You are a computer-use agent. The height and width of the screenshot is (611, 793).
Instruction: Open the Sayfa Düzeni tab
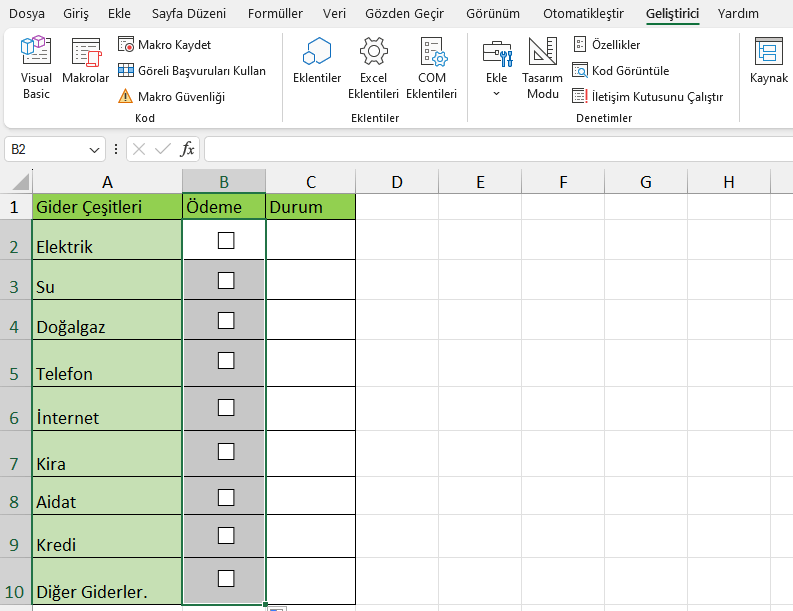(x=189, y=14)
